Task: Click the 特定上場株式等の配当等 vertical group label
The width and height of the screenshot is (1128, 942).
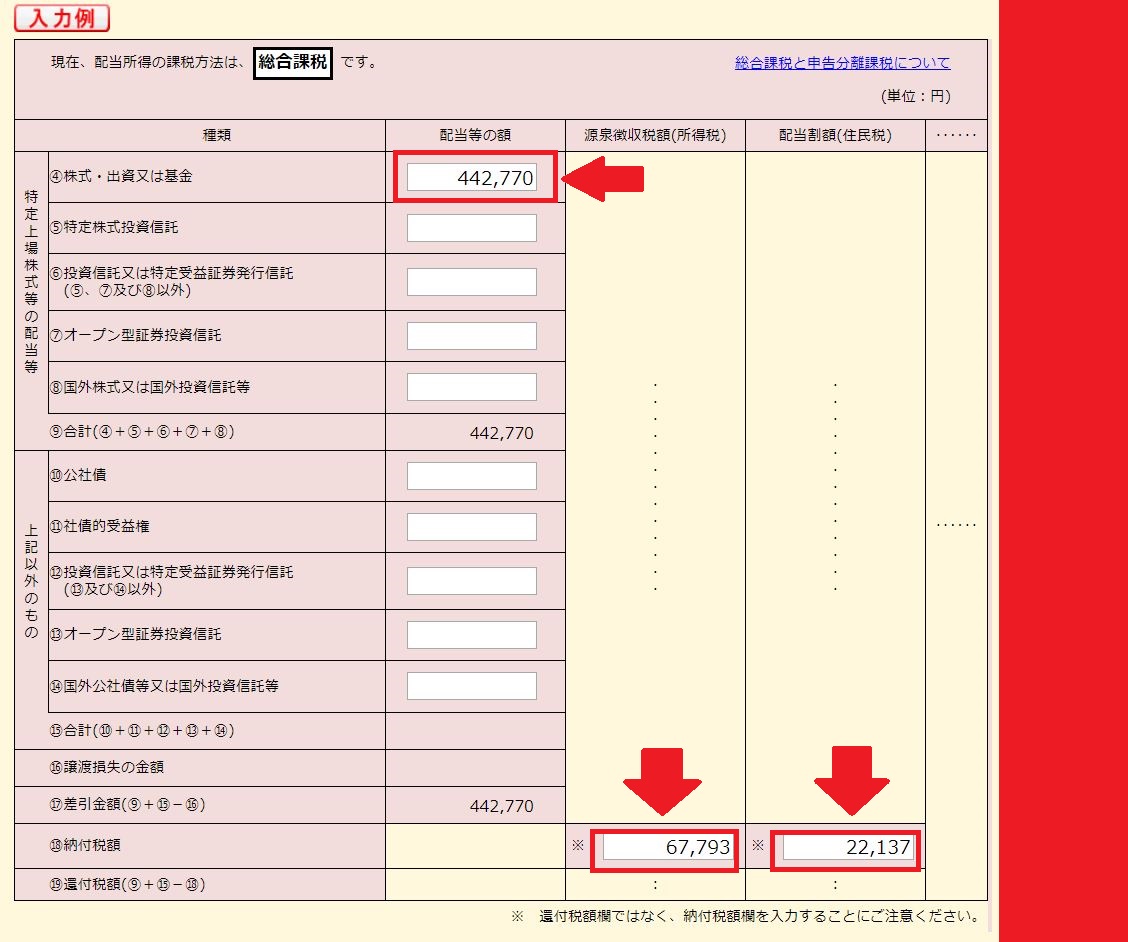Action: coord(31,281)
